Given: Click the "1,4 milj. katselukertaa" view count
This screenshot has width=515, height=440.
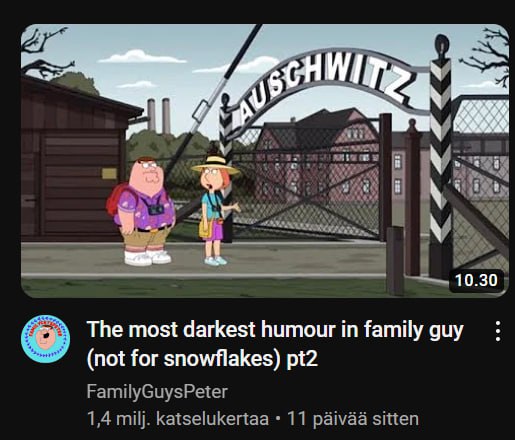Looking at the screenshot, I should (178, 418).
